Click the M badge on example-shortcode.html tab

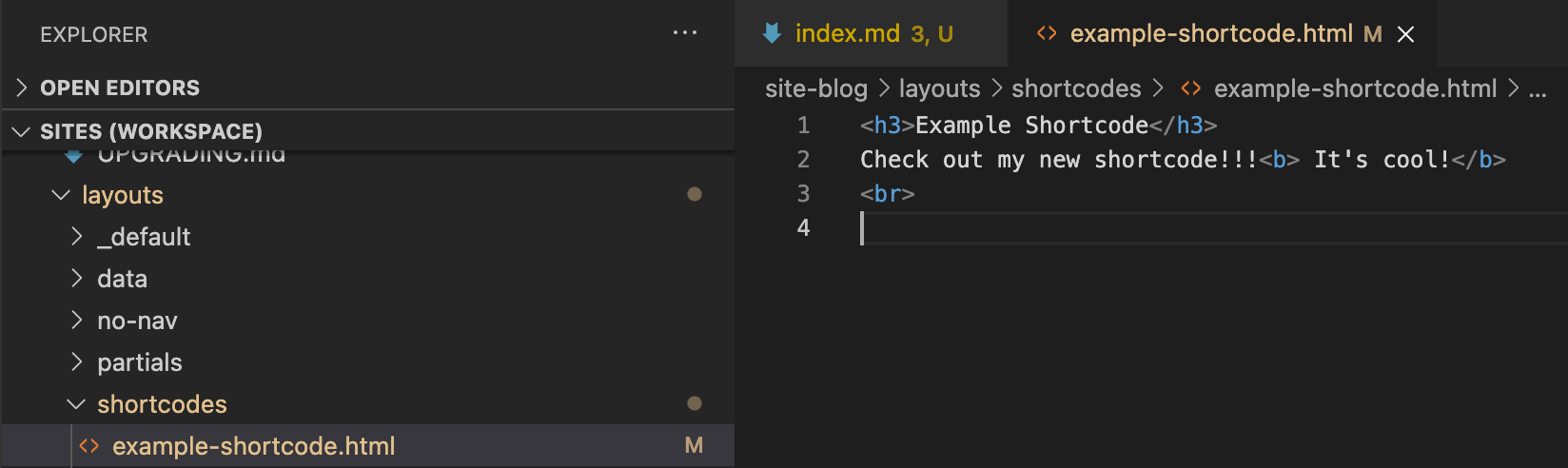tap(1372, 34)
